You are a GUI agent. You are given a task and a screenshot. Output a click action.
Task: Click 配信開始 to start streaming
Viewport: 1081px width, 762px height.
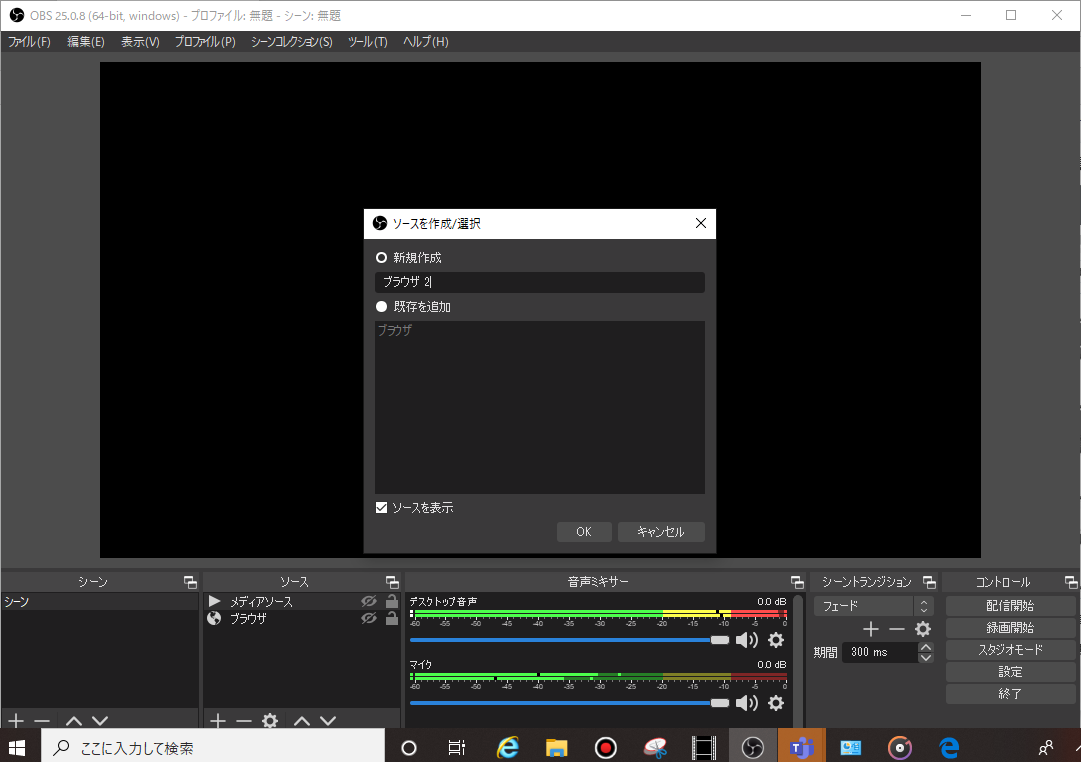(x=1010, y=605)
